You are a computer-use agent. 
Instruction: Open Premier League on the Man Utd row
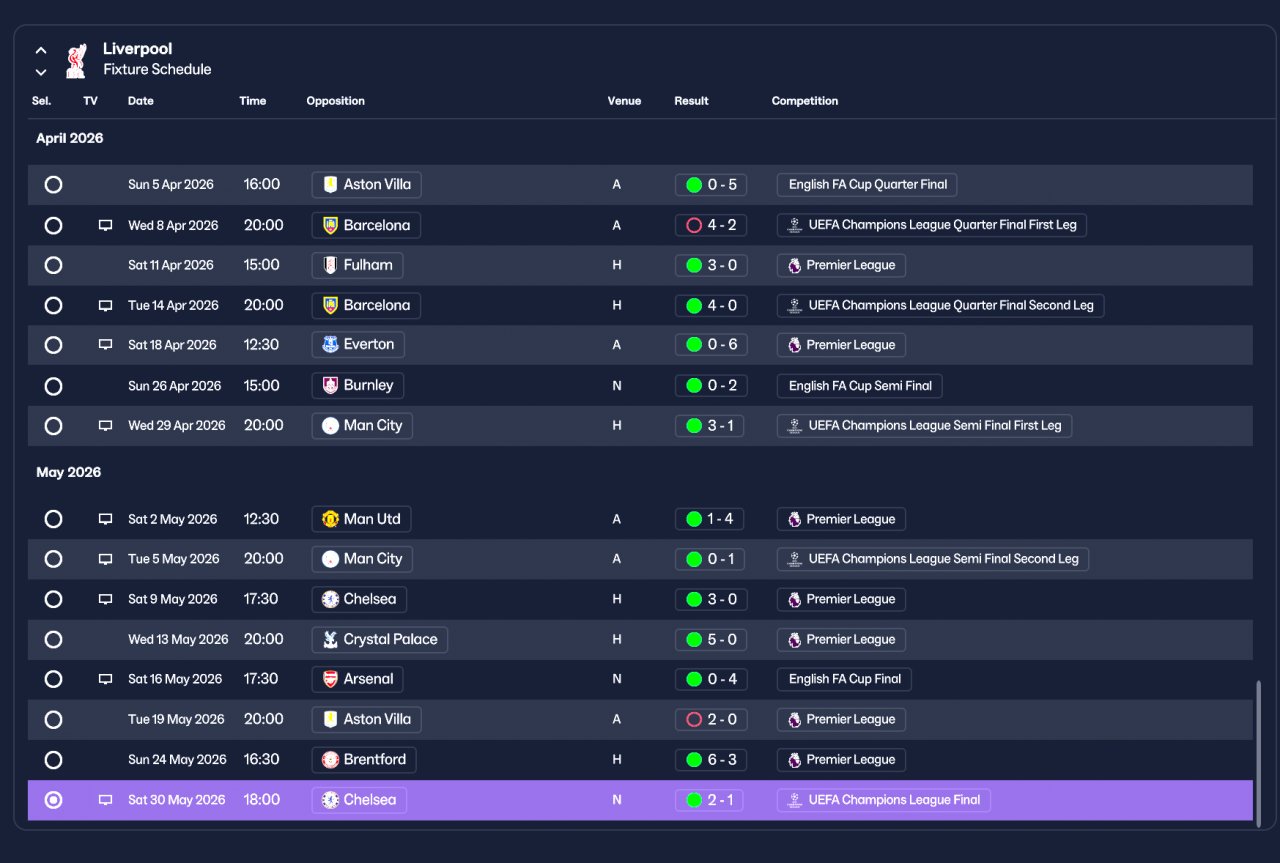[x=842, y=519]
